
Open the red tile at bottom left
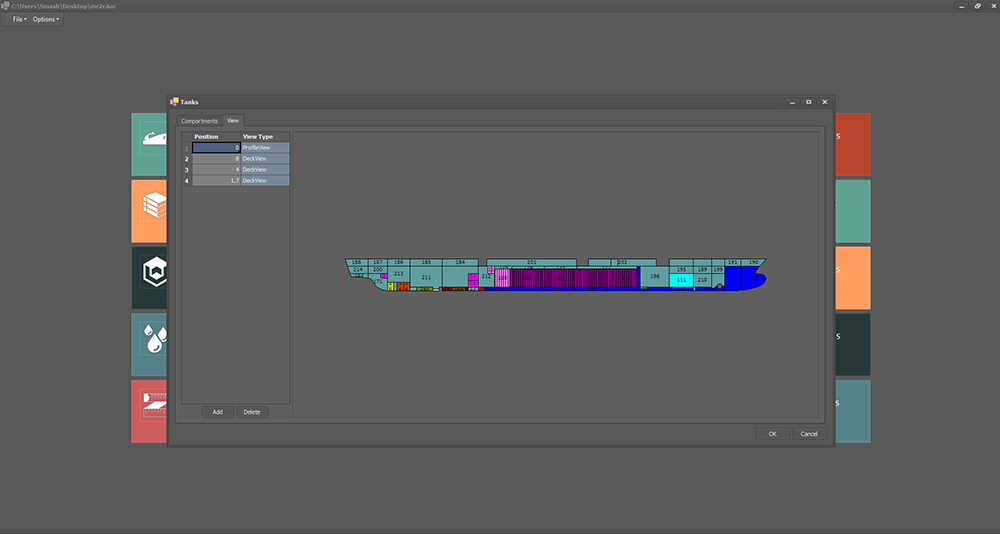click(x=149, y=410)
